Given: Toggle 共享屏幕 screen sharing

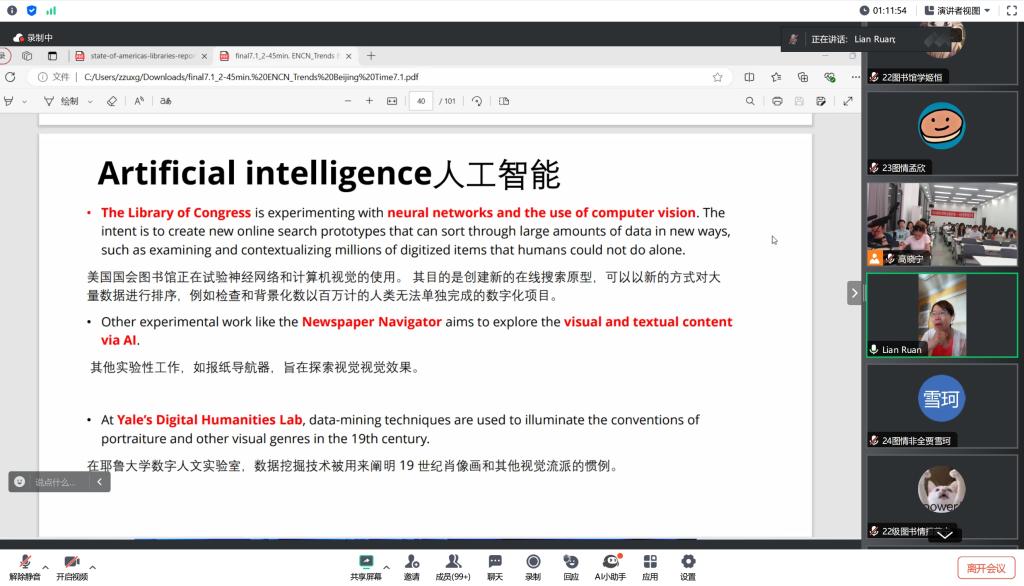Looking at the screenshot, I should [x=366, y=567].
